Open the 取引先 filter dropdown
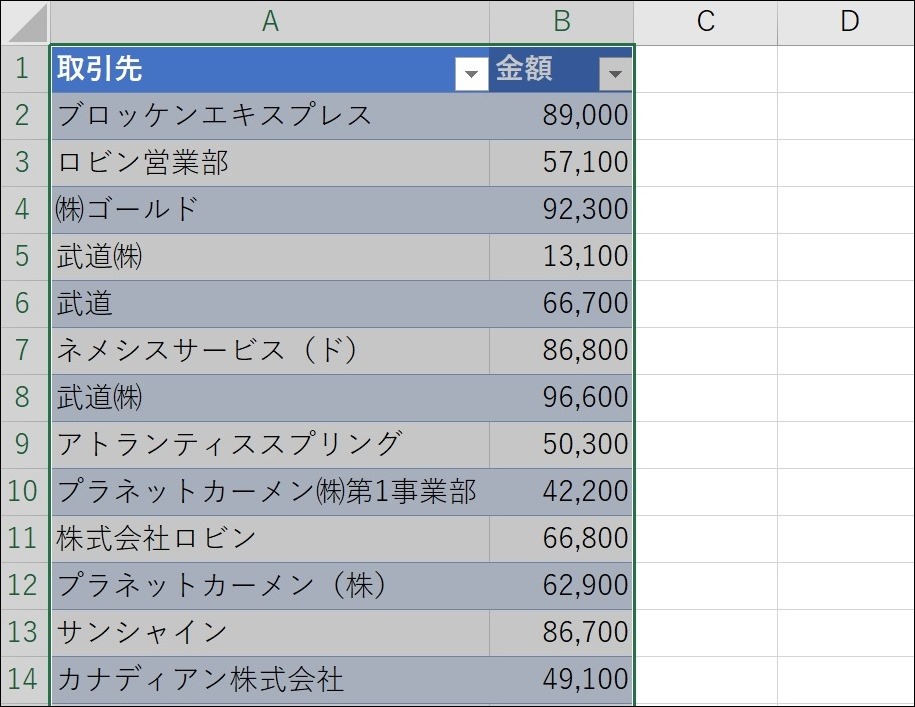Image resolution: width=915 pixels, height=707 pixels. [x=472, y=74]
